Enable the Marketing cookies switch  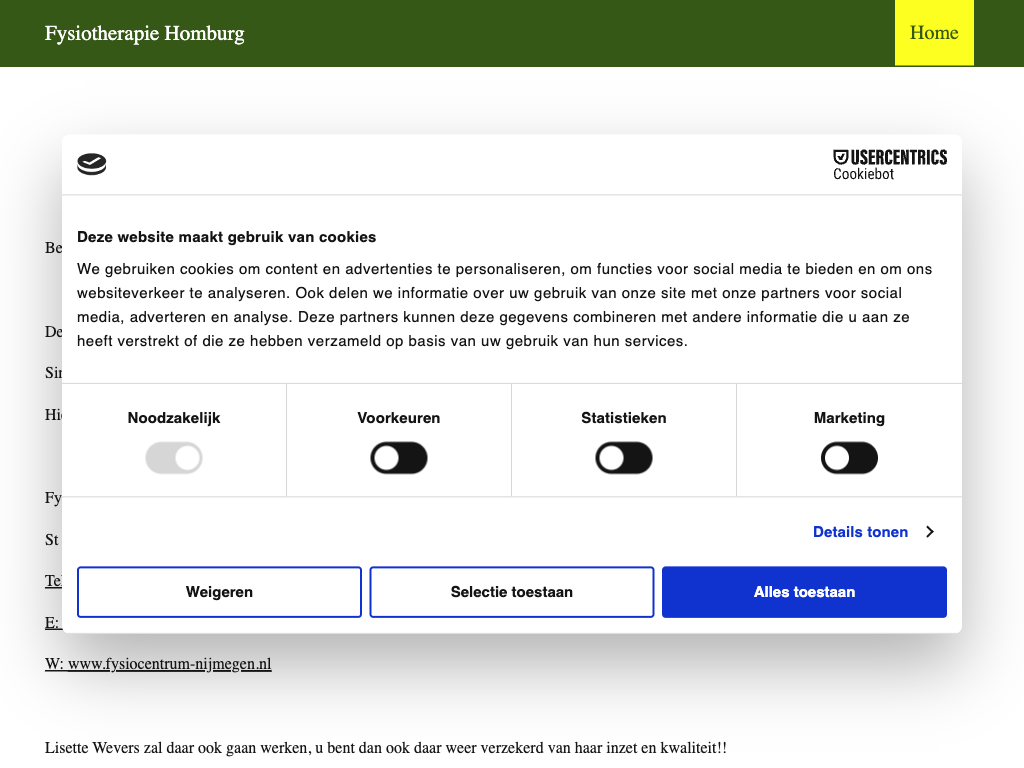coord(849,459)
